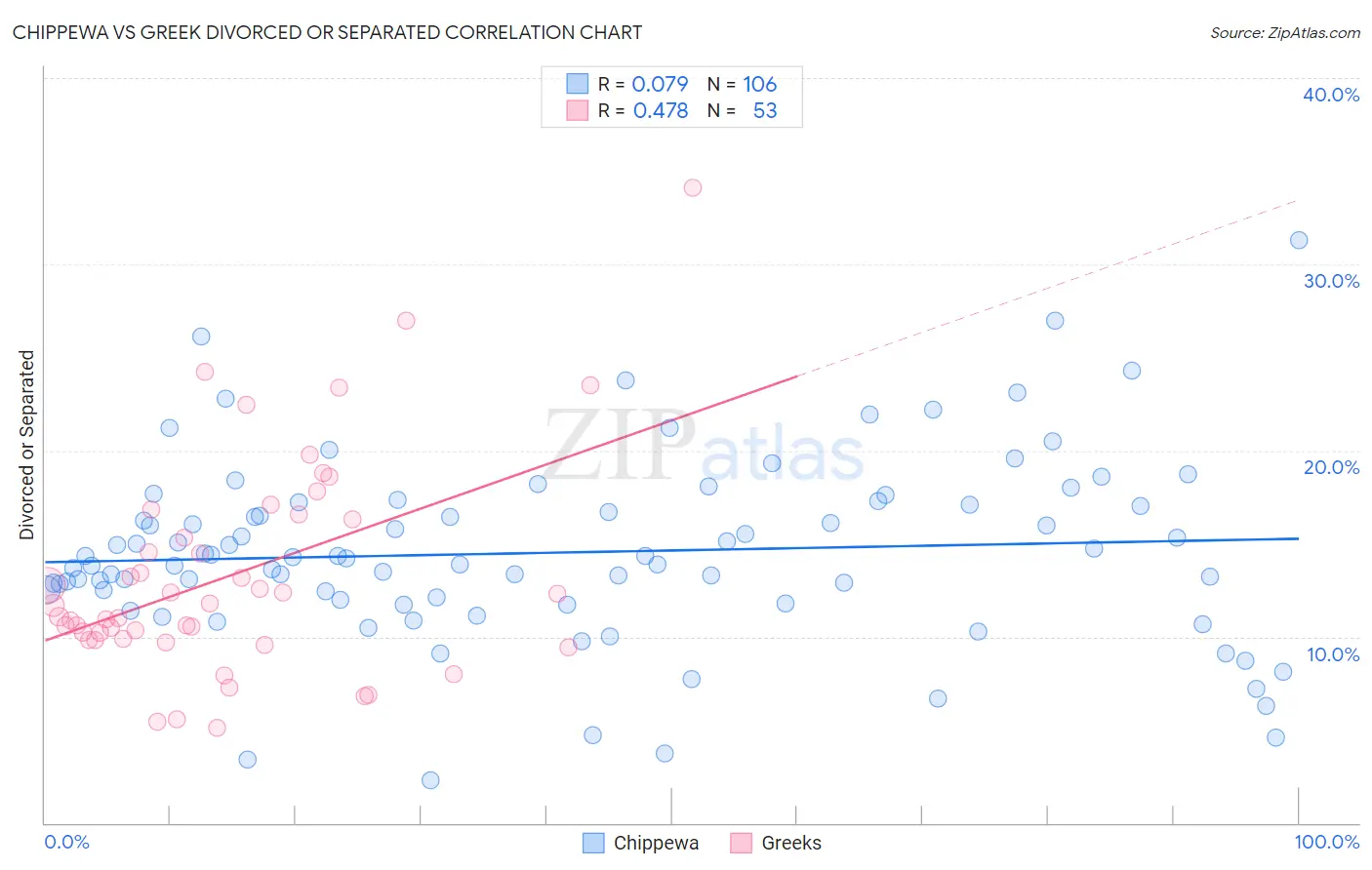Click the blue Chippewa legend swatch

593,843
